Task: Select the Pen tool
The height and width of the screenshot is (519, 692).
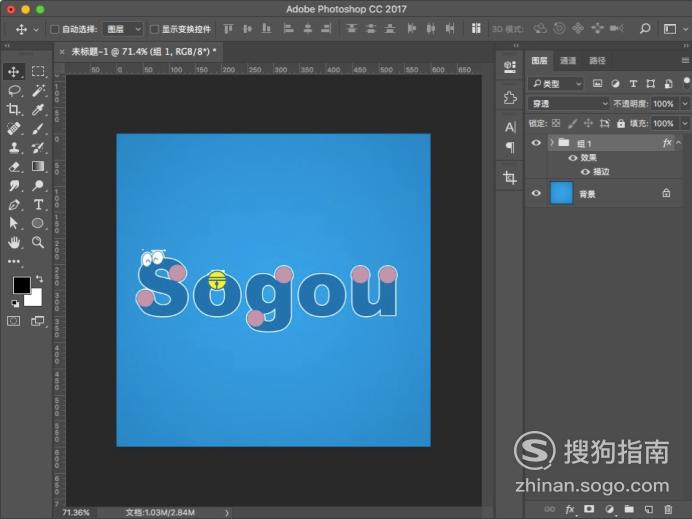Action: point(14,204)
